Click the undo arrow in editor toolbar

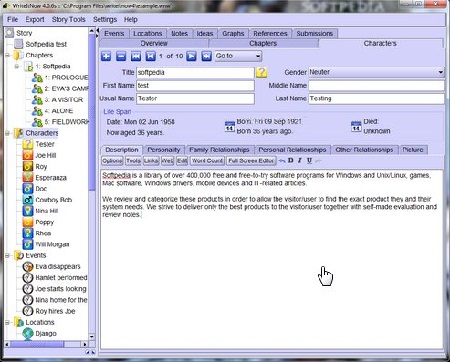point(282,161)
